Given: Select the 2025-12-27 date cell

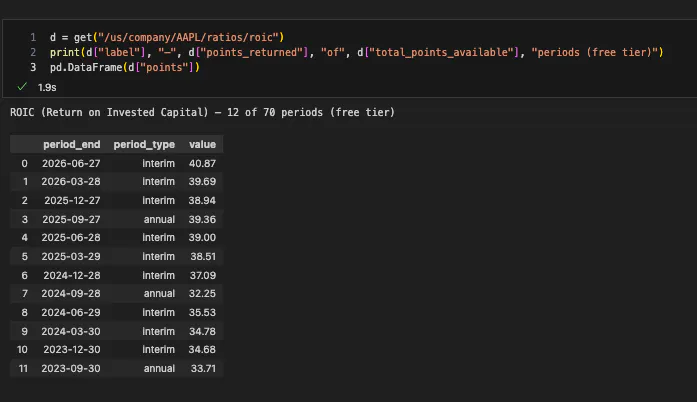Looking at the screenshot, I should click(x=72, y=201).
